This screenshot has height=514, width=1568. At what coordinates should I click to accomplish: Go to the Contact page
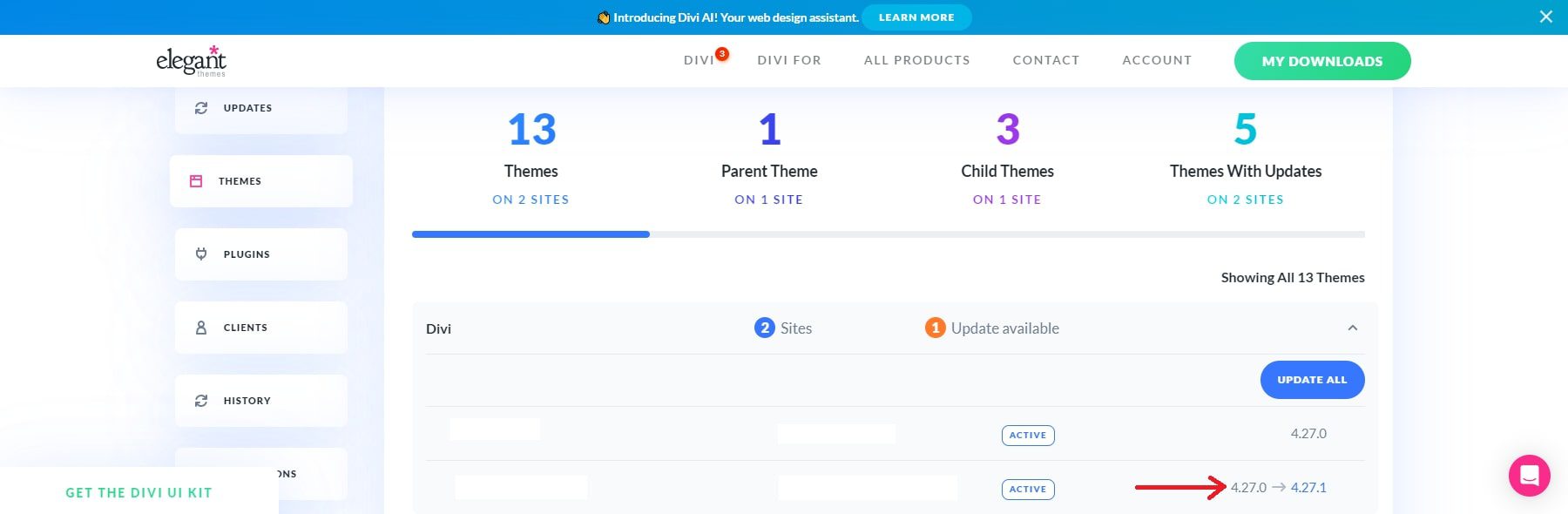[x=1046, y=60]
